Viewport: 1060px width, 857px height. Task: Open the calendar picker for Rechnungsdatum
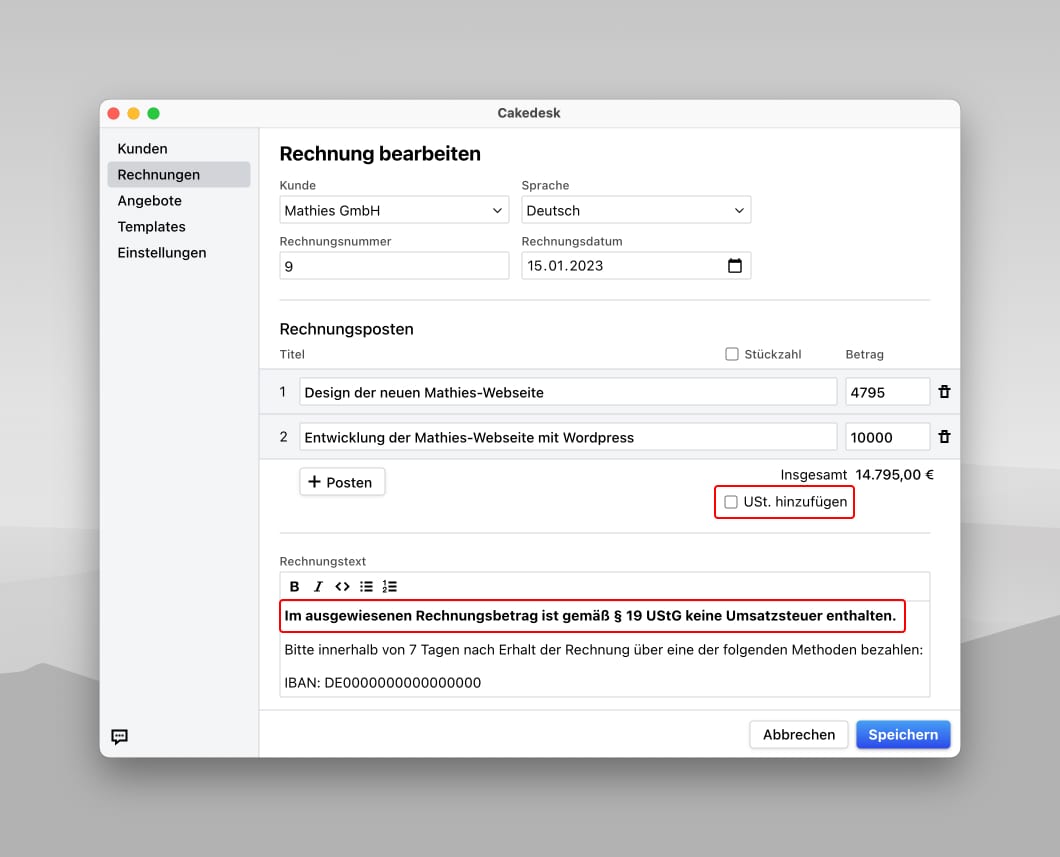tap(736, 265)
